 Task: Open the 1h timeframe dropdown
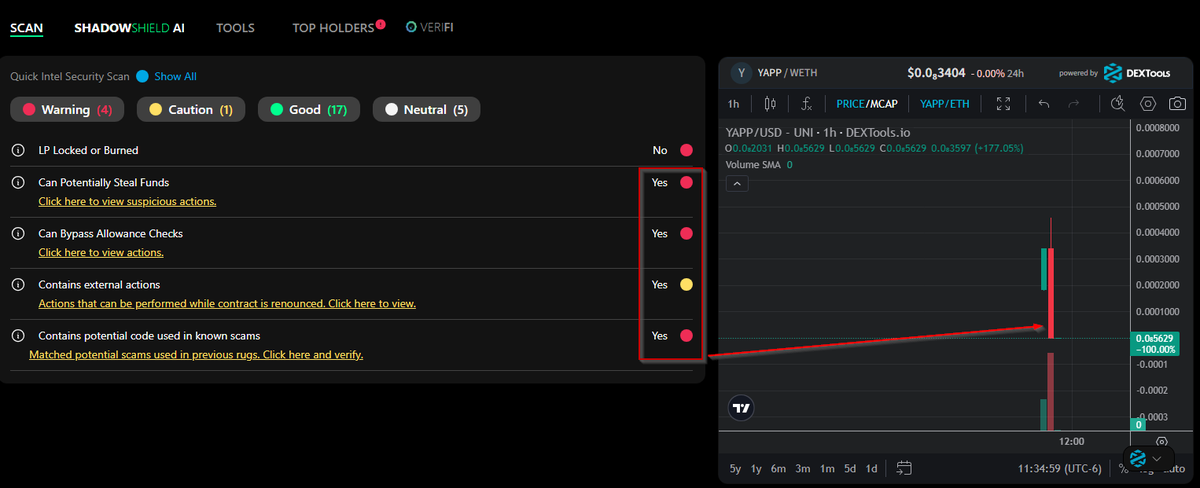coord(734,104)
